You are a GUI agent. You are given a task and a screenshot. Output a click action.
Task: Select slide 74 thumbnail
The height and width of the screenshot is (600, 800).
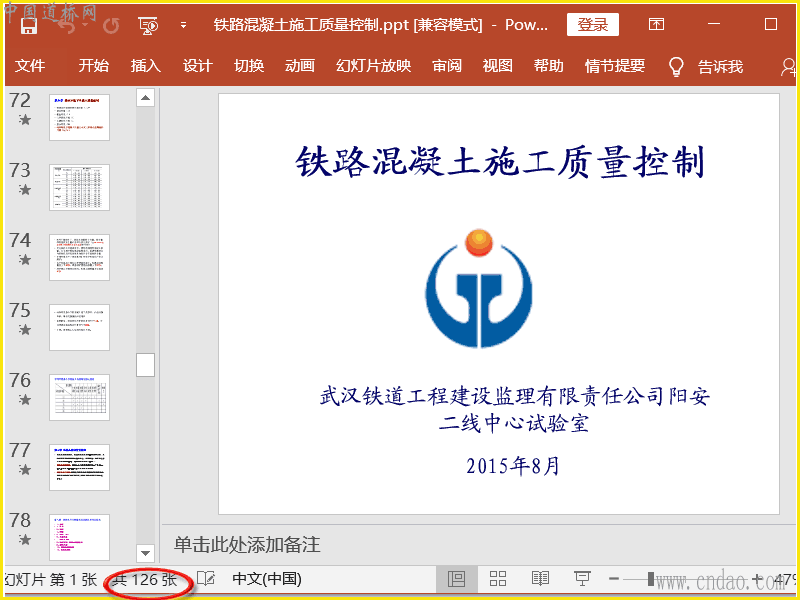point(80,257)
